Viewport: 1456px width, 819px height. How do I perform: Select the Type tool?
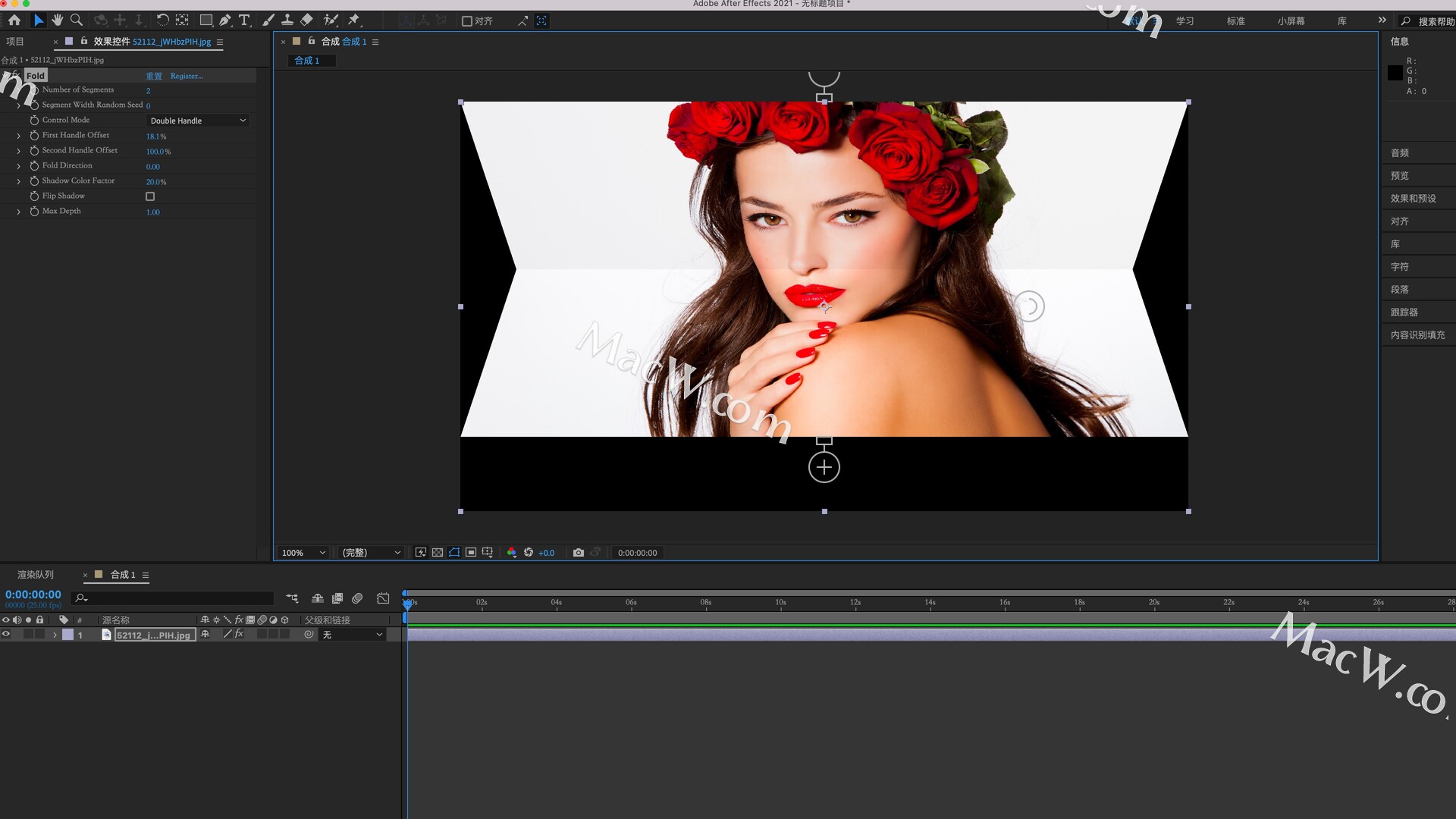(244, 20)
